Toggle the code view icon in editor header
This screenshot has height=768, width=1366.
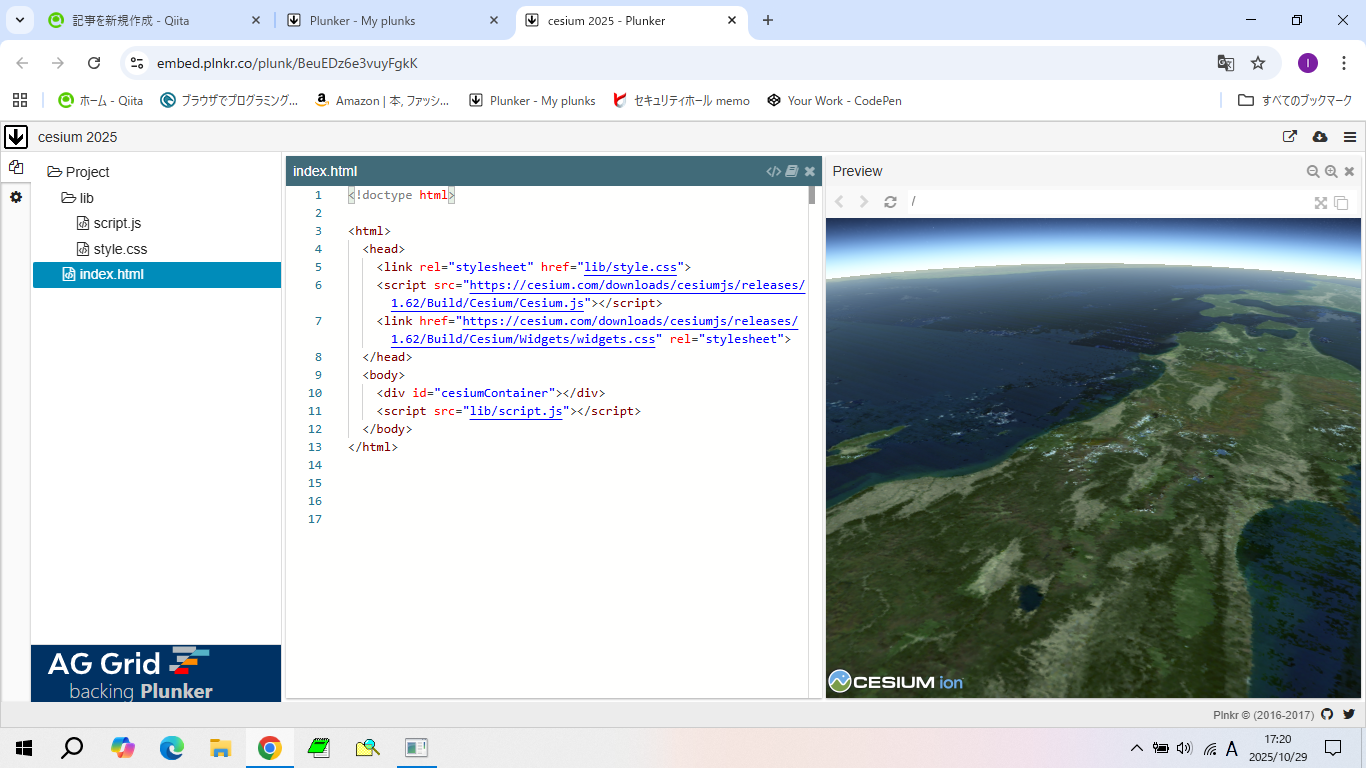pyautogui.click(x=773, y=172)
